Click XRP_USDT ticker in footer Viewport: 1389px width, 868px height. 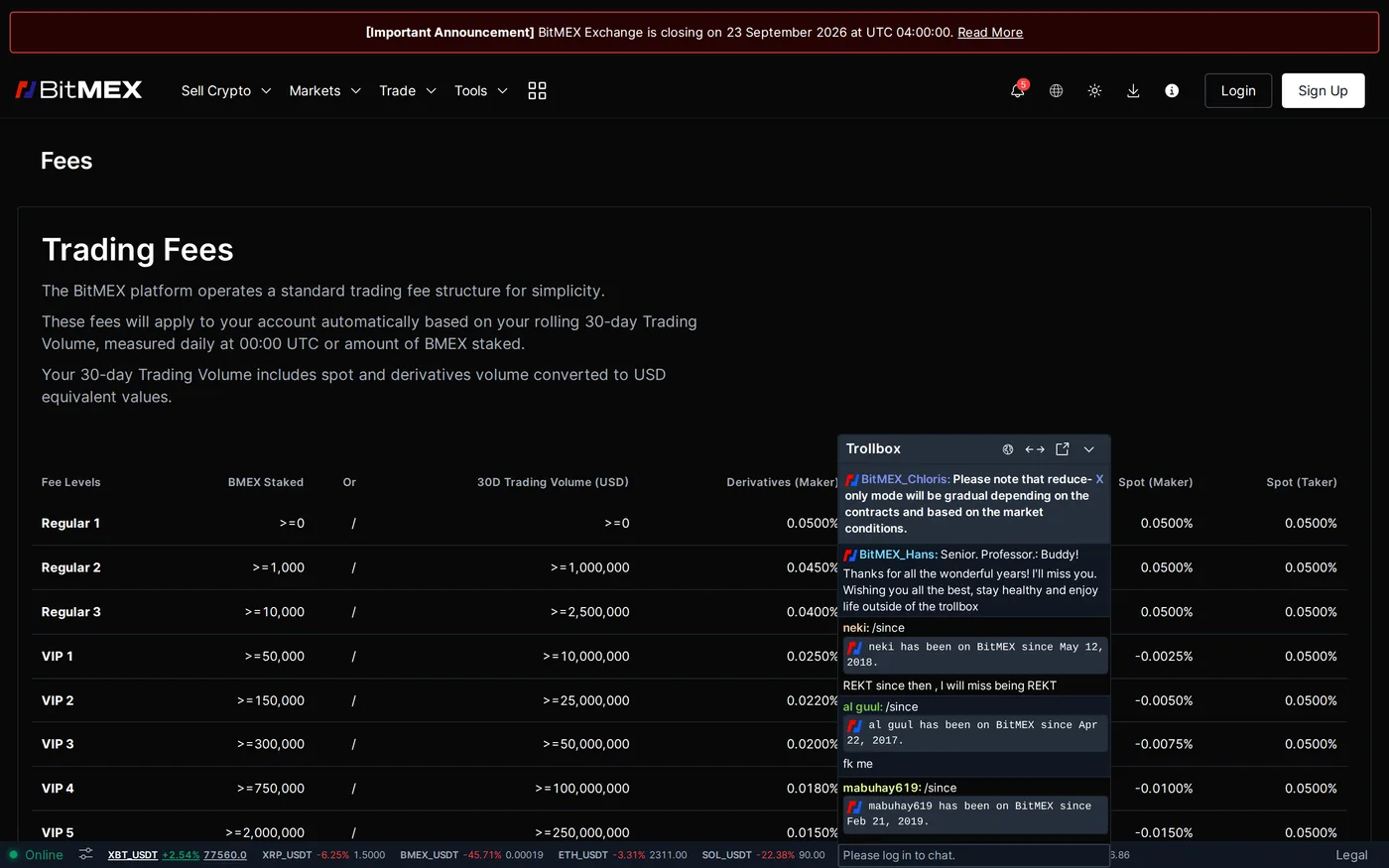(x=323, y=855)
